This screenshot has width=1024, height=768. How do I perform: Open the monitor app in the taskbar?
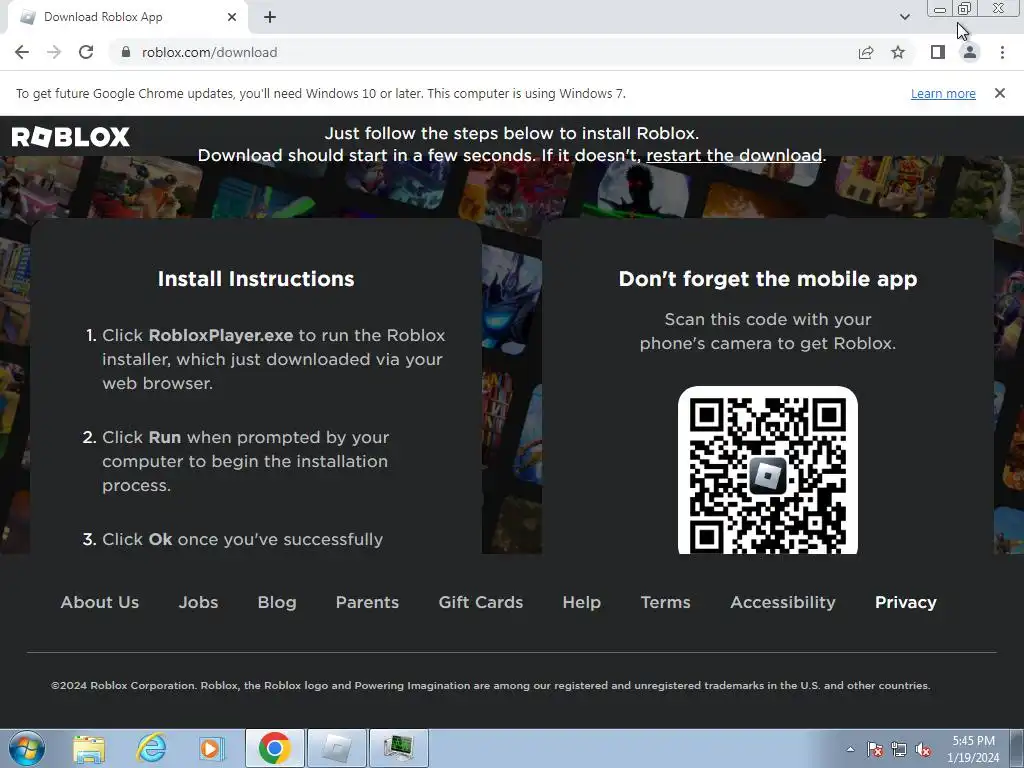tap(399, 748)
